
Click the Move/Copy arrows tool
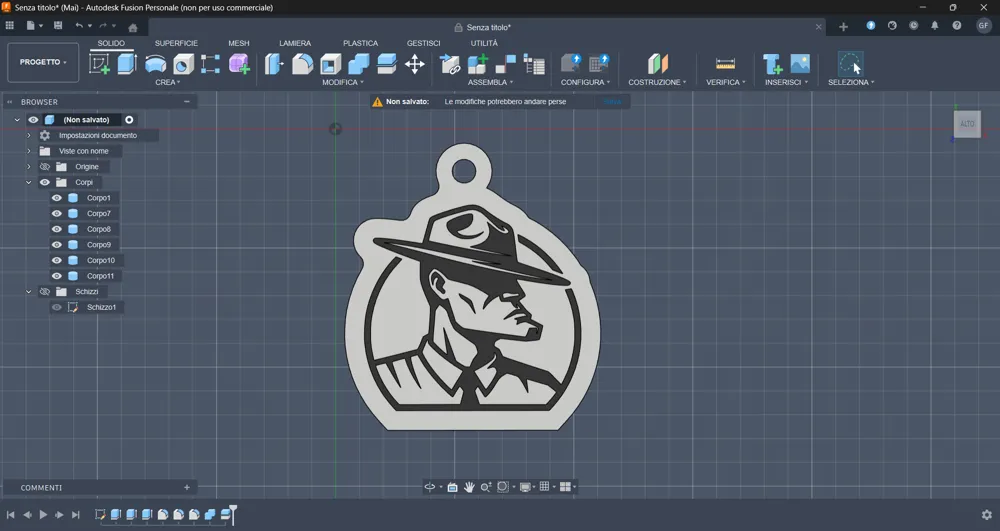tap(415, 64)
